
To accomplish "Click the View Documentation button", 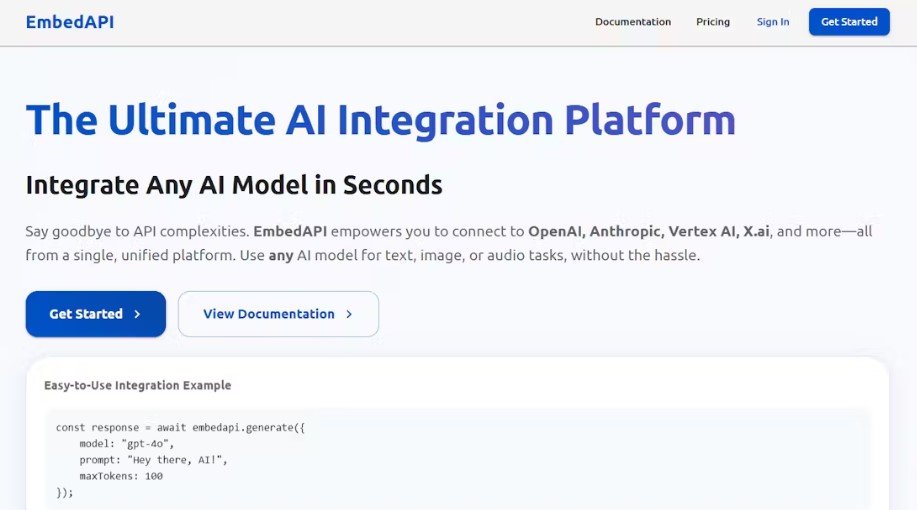I will pos(278,314).
